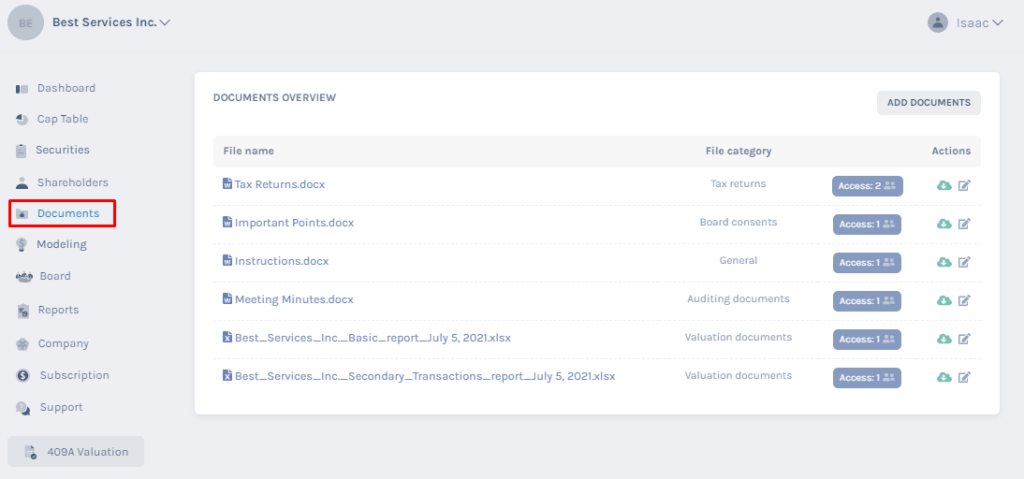Viewport: 1024px width, 479px height.
Task: Open the Subscription sidebar item
Action: coord(62,375)
